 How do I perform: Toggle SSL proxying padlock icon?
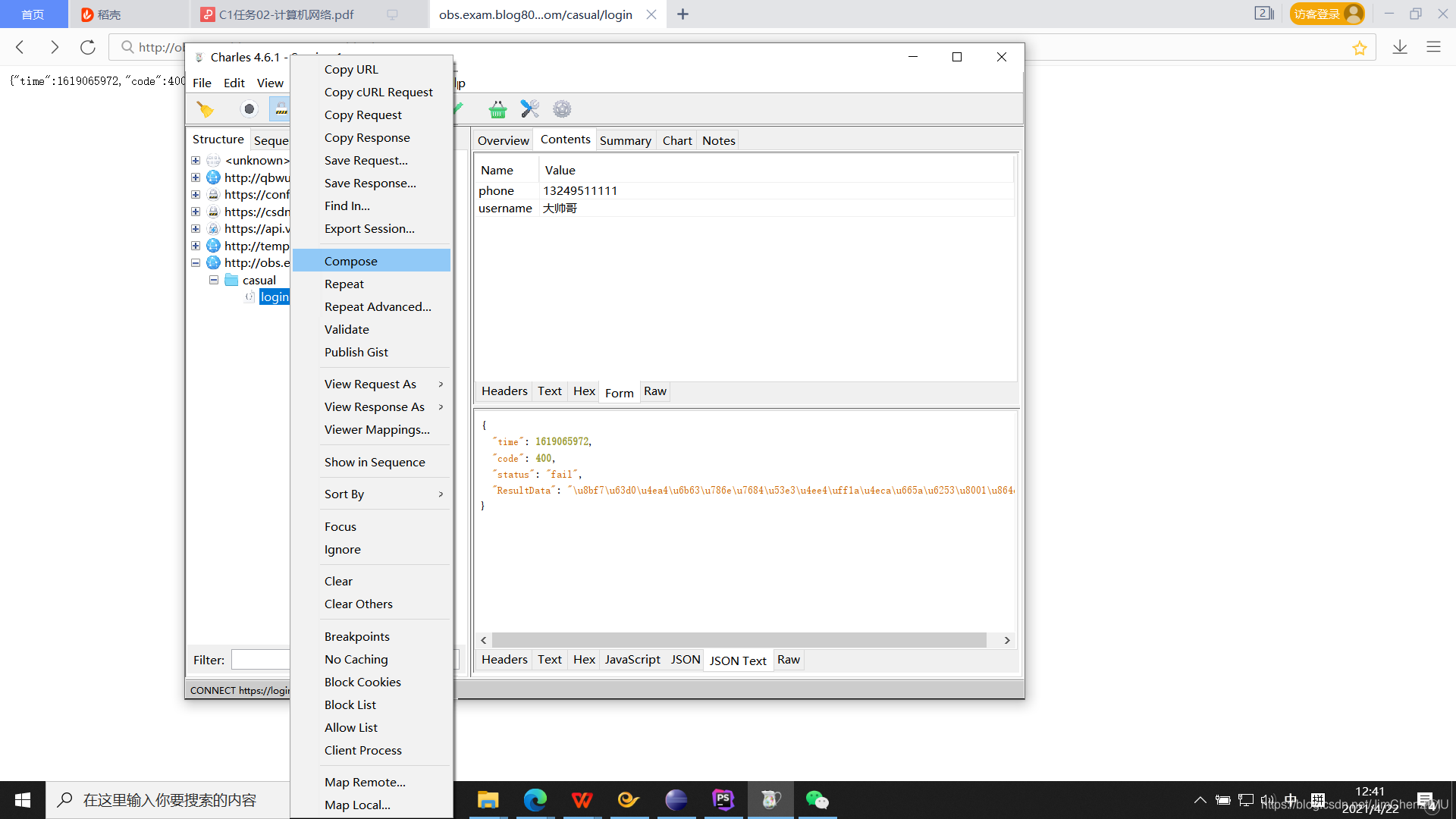tap(281, 109)
